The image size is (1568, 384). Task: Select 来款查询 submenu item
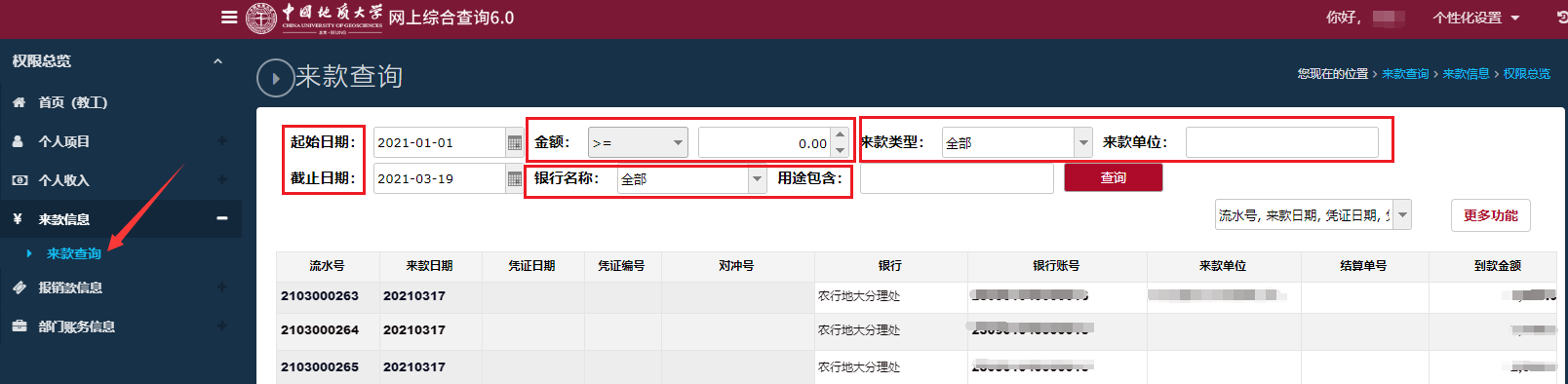[x=74, y=253]
